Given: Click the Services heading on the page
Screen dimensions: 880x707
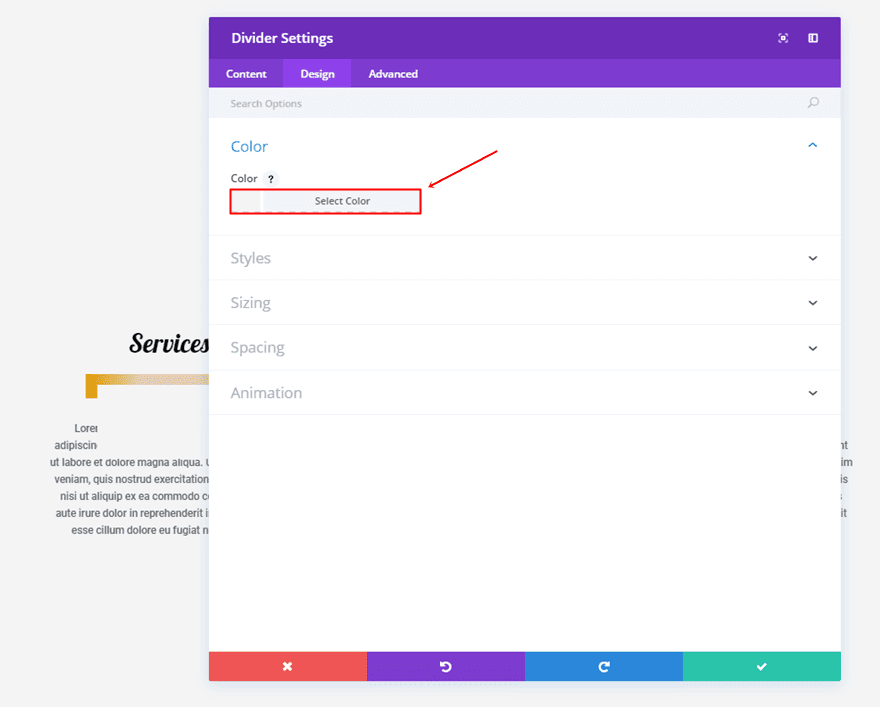Looking at the screenshot, I should coord(168,344).
